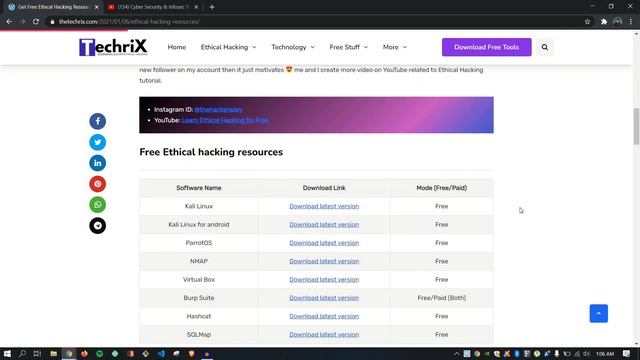Open the @thehackersday Instagram link
640x360 pixels.
[x=218, y=110]
